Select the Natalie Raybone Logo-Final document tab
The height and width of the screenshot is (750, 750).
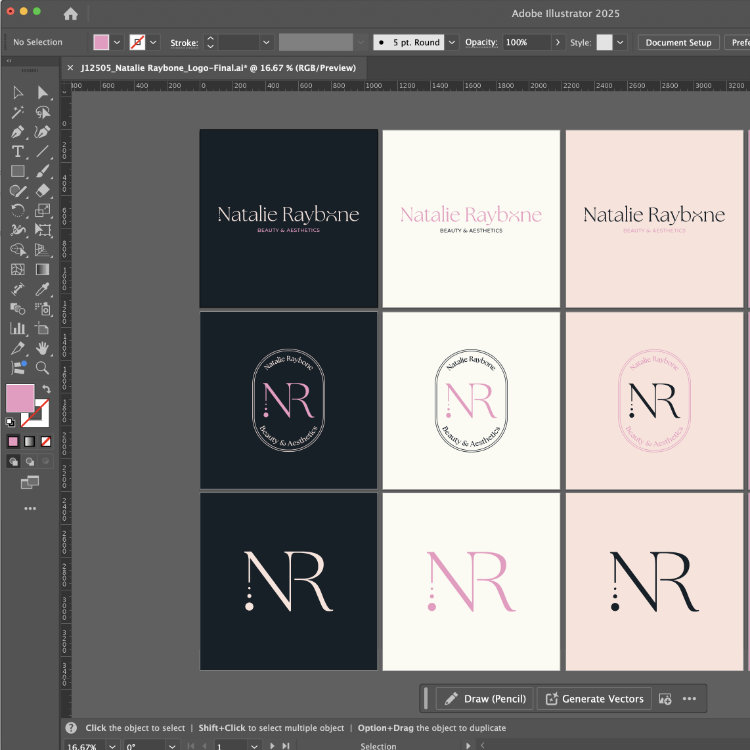[220, 67]
